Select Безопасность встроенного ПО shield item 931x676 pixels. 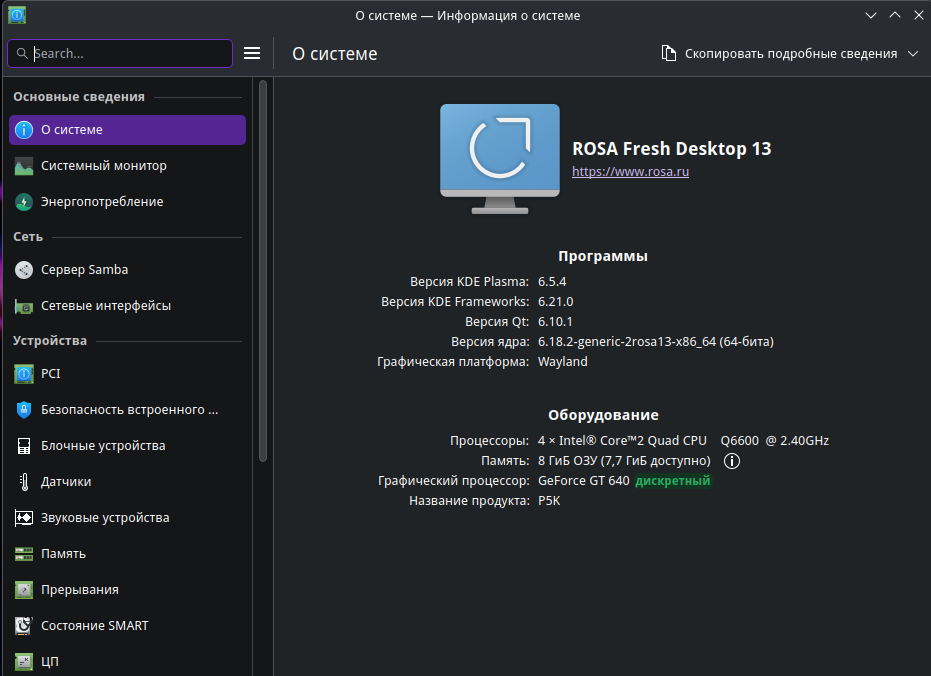point(127,410)
